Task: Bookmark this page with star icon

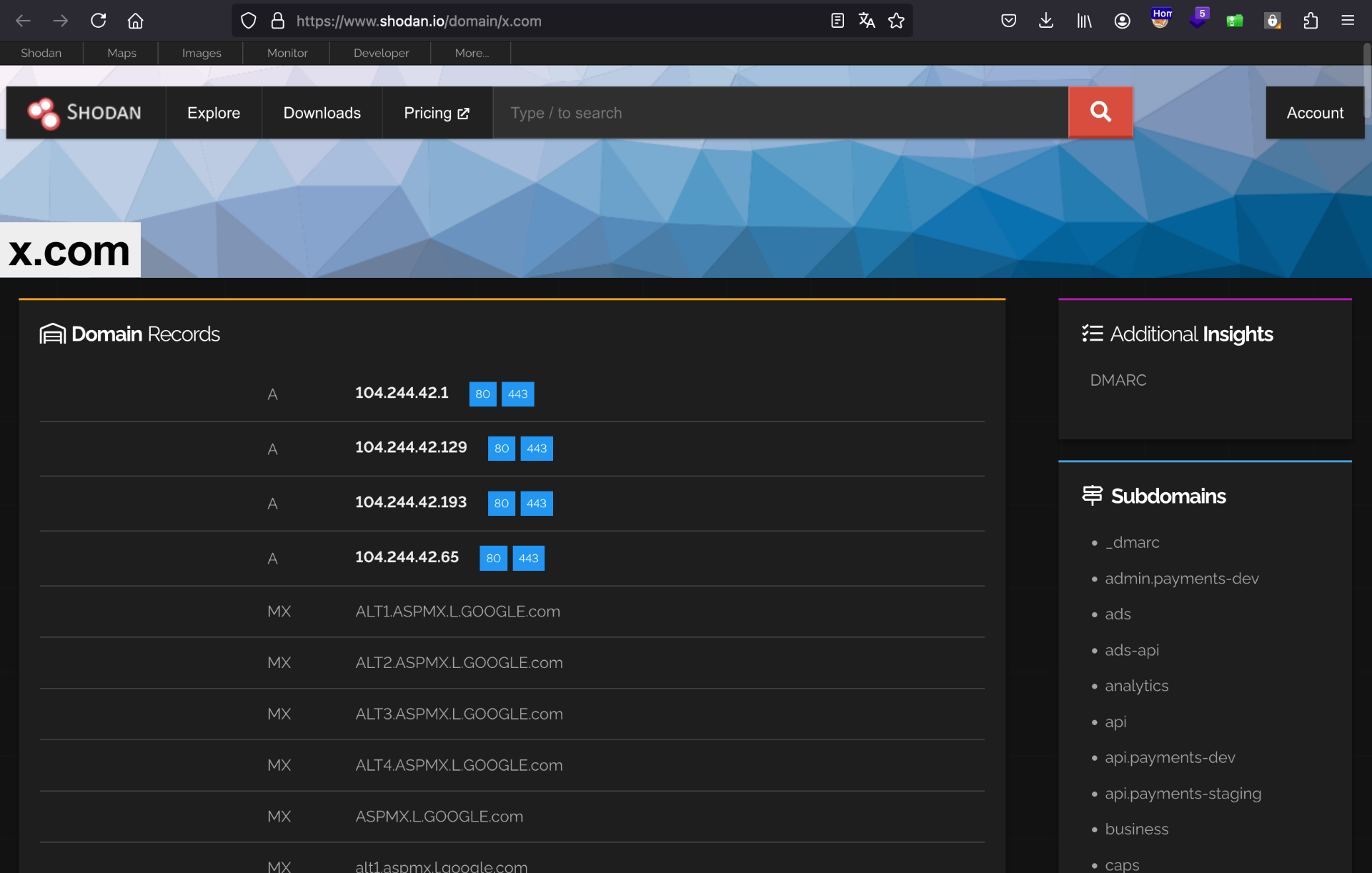Action: click(896, 21)
